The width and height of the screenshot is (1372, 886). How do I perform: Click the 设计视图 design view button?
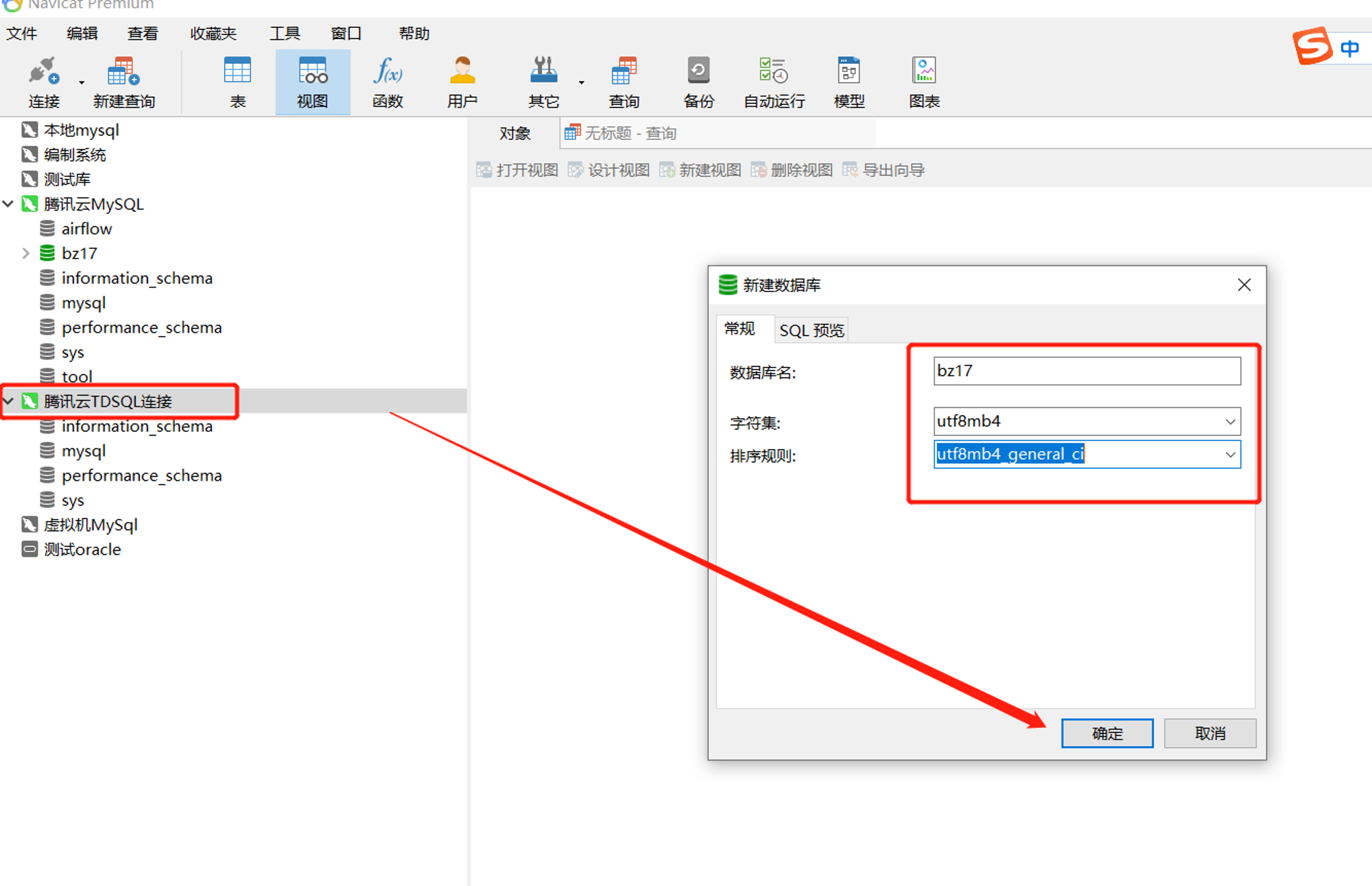[x=609, y=170]
